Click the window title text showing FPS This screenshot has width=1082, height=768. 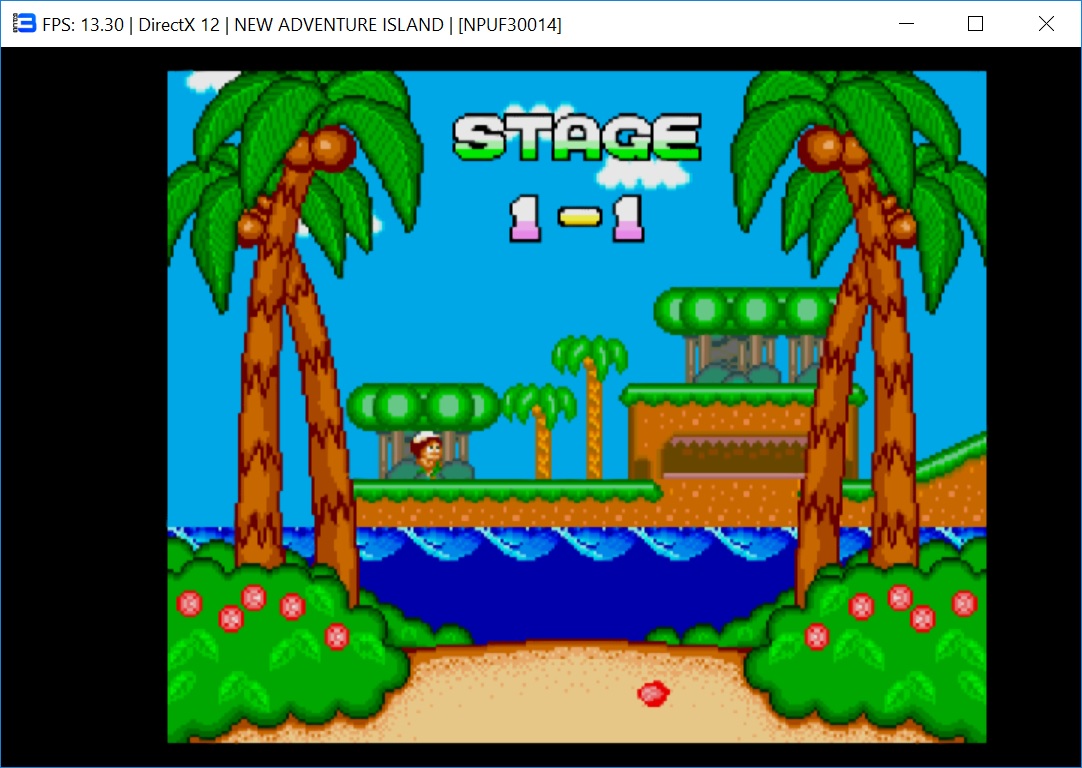(x=302, y=25)
